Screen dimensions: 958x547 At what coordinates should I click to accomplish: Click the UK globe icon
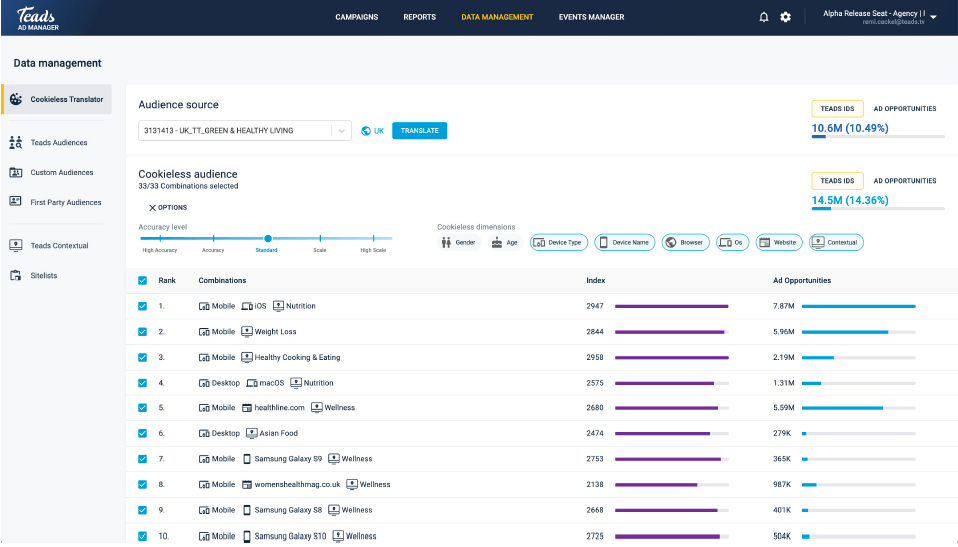366,131
